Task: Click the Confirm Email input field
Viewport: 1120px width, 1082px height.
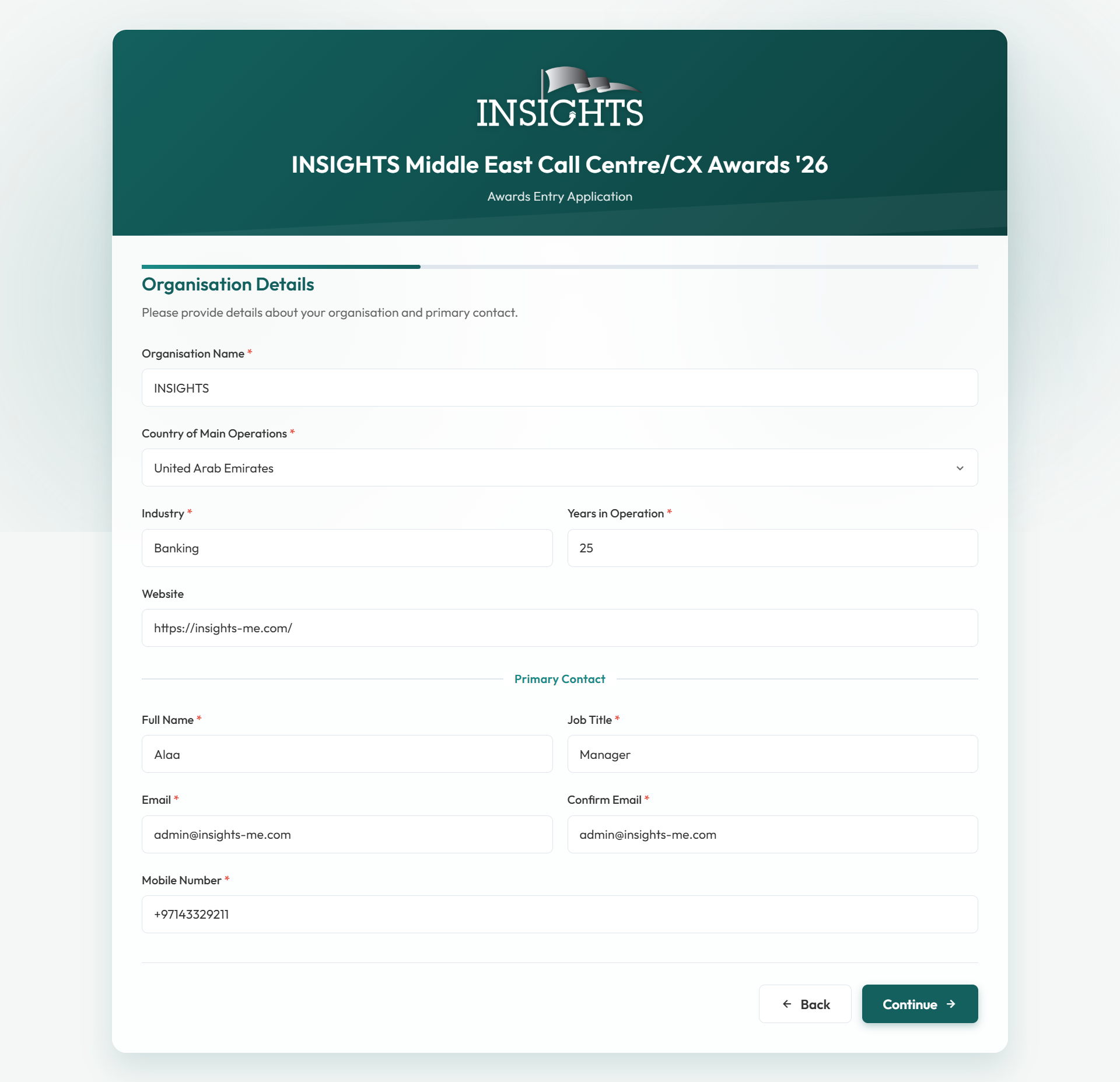Action: 772,834
